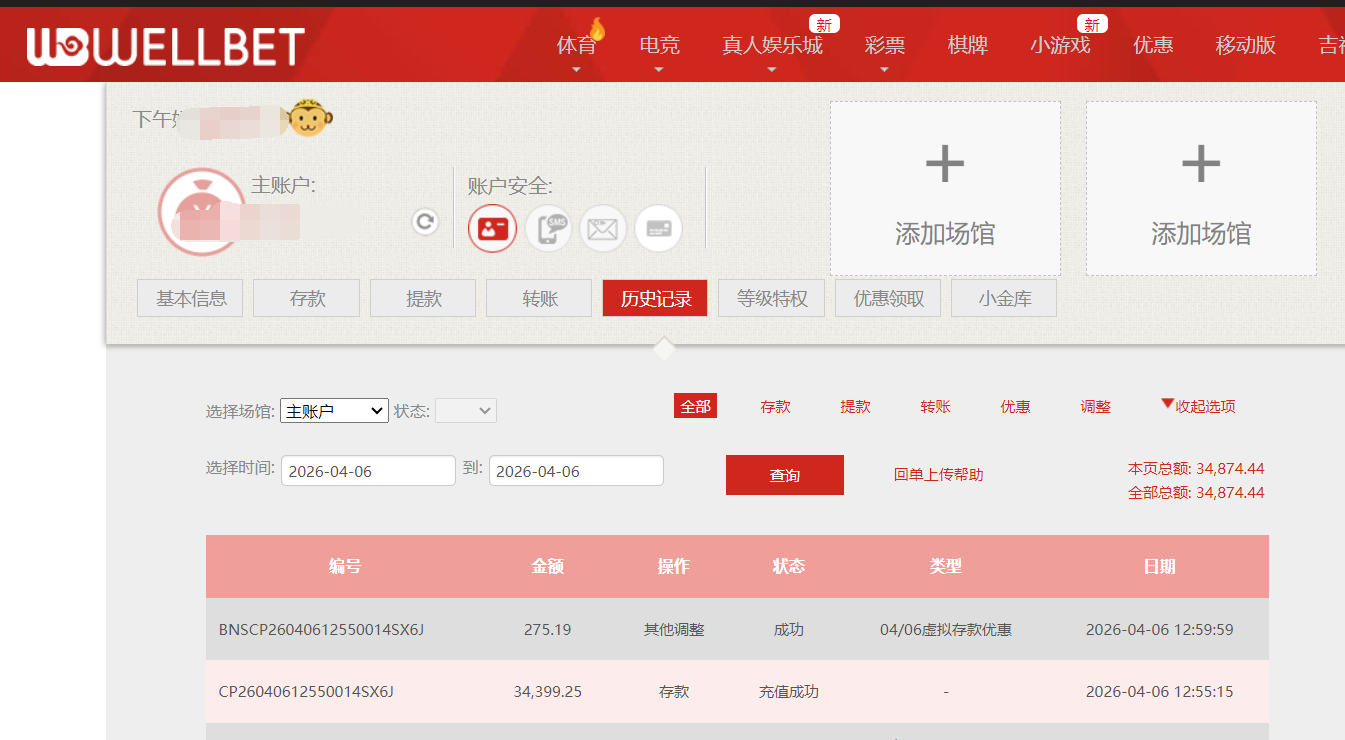Filter records by 提款 withdrawals
Screen dimensions: 1345x740
point(855,406)
